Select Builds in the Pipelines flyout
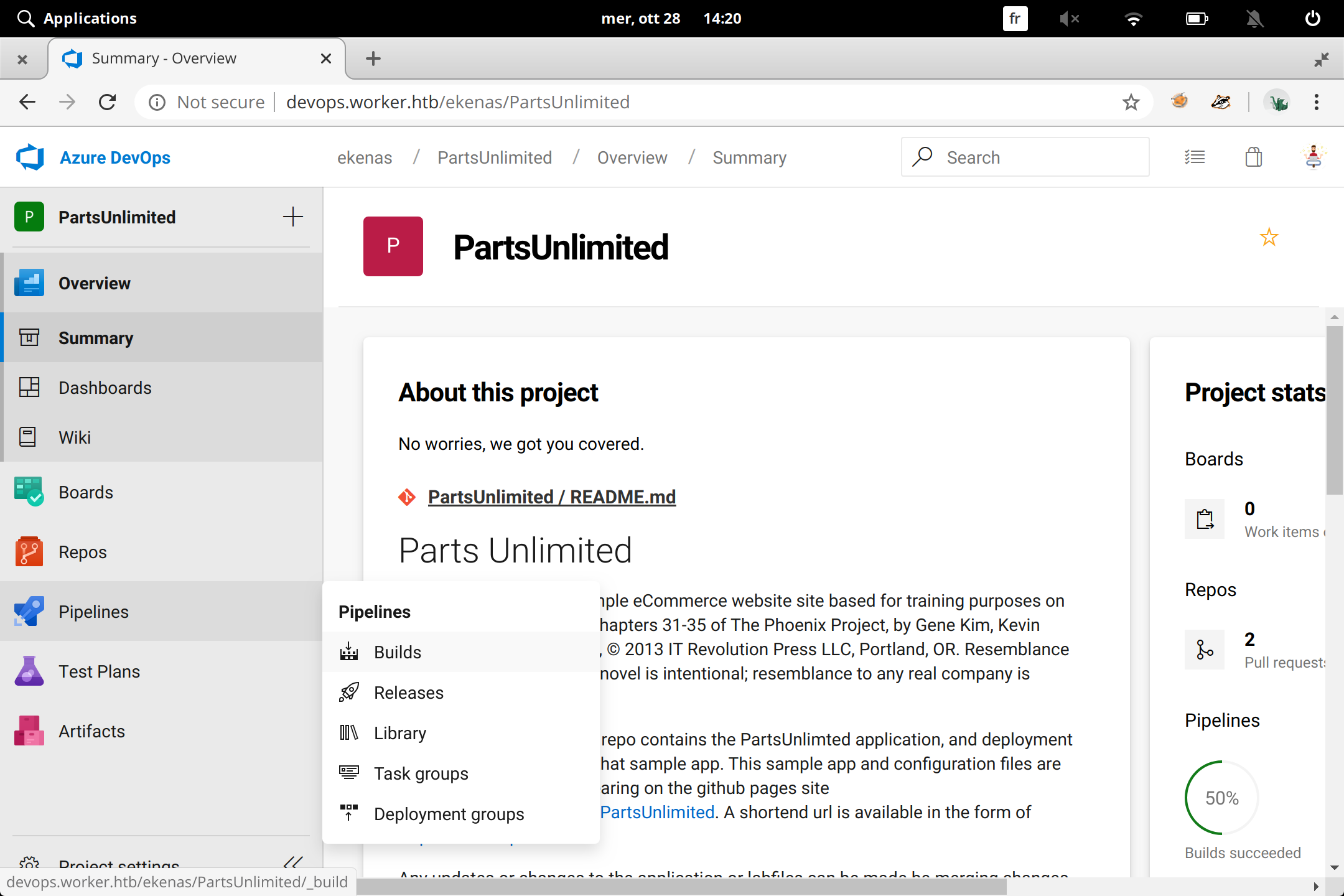Image resolution: width=1344 pixels, height=896 pixels. click(x=398, y=652)
